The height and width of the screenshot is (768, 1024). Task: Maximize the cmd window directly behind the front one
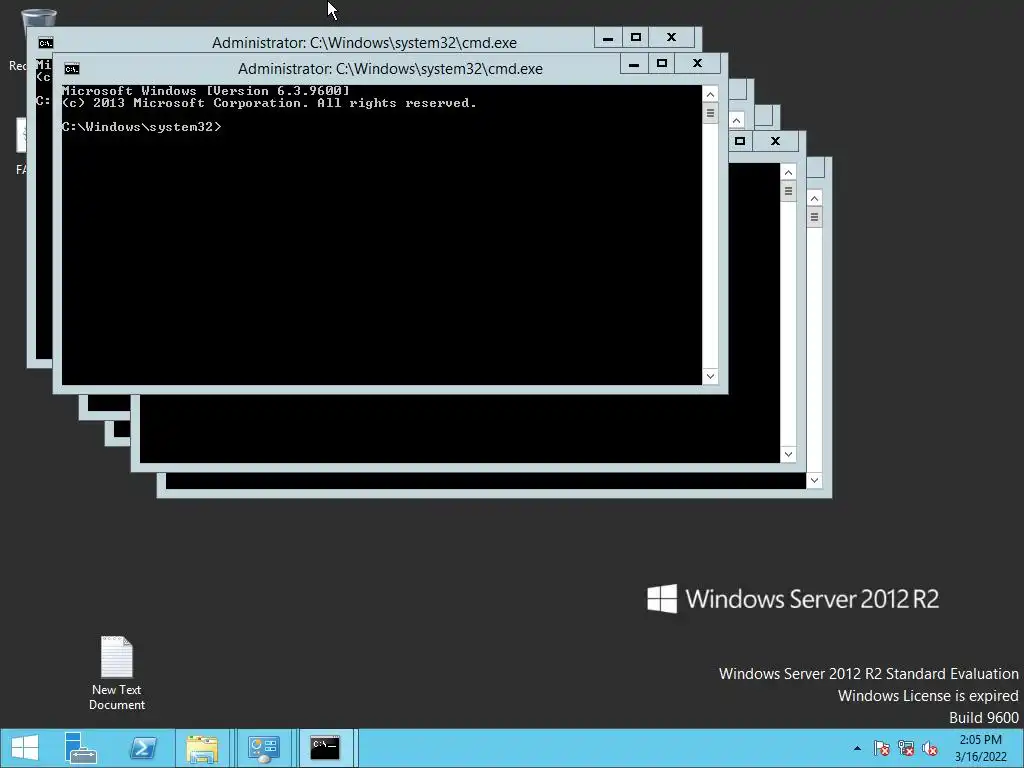[x=635, y=37]
